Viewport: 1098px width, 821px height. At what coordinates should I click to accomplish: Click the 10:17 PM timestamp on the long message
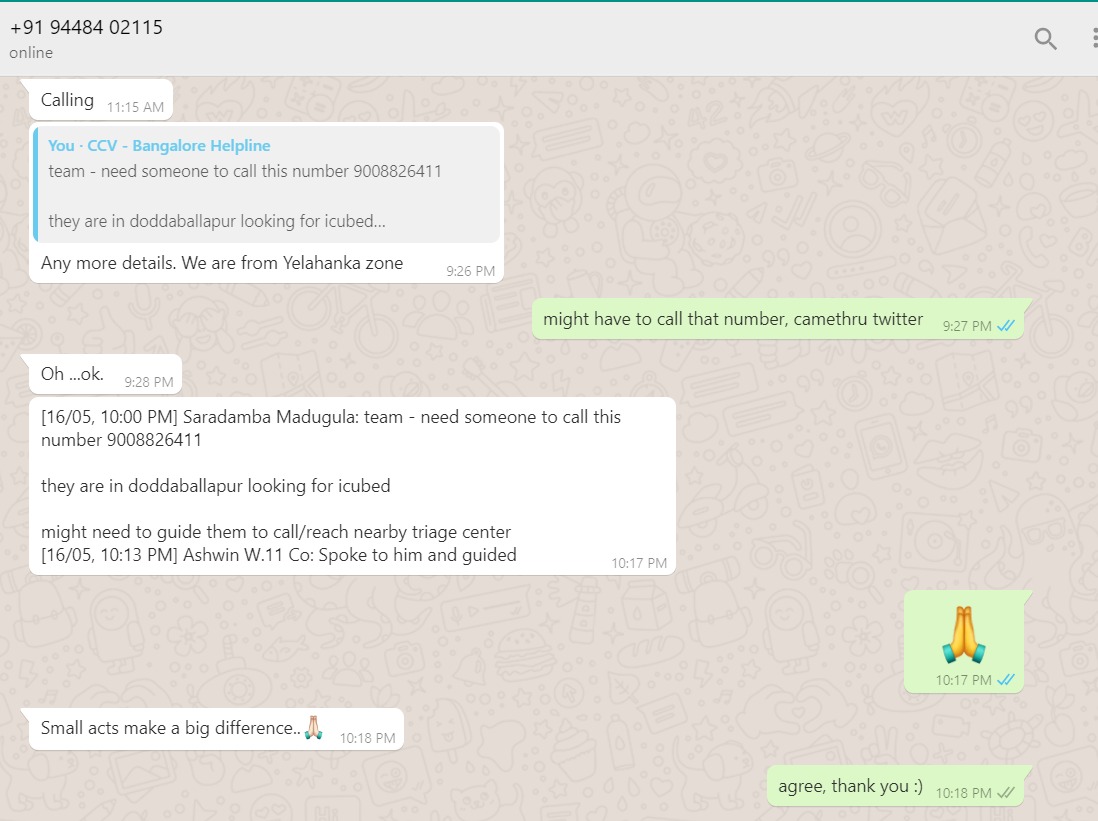[639, 563]
